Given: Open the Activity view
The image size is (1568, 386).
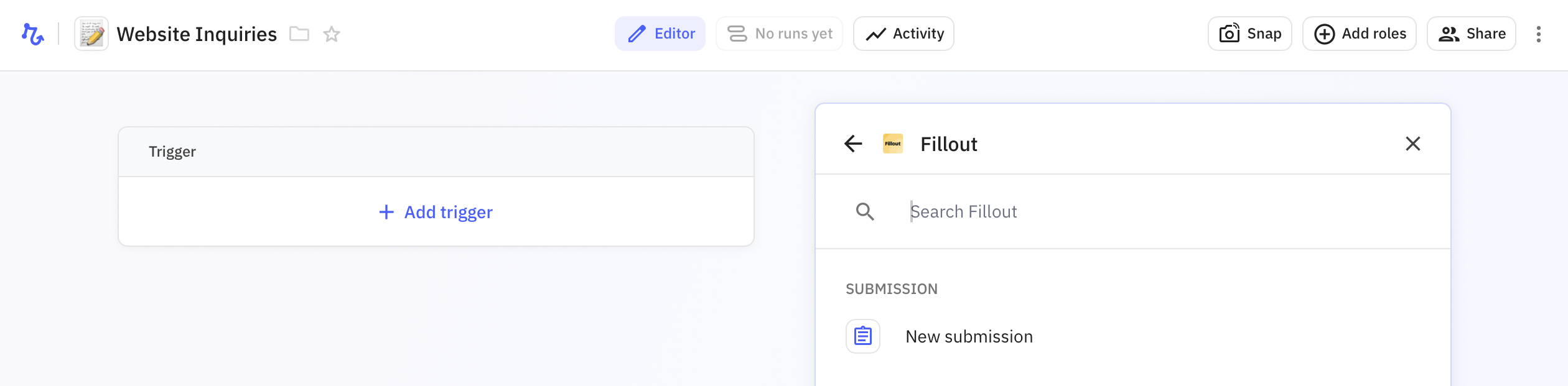Looking at the screenshot, I should (903, 34).
